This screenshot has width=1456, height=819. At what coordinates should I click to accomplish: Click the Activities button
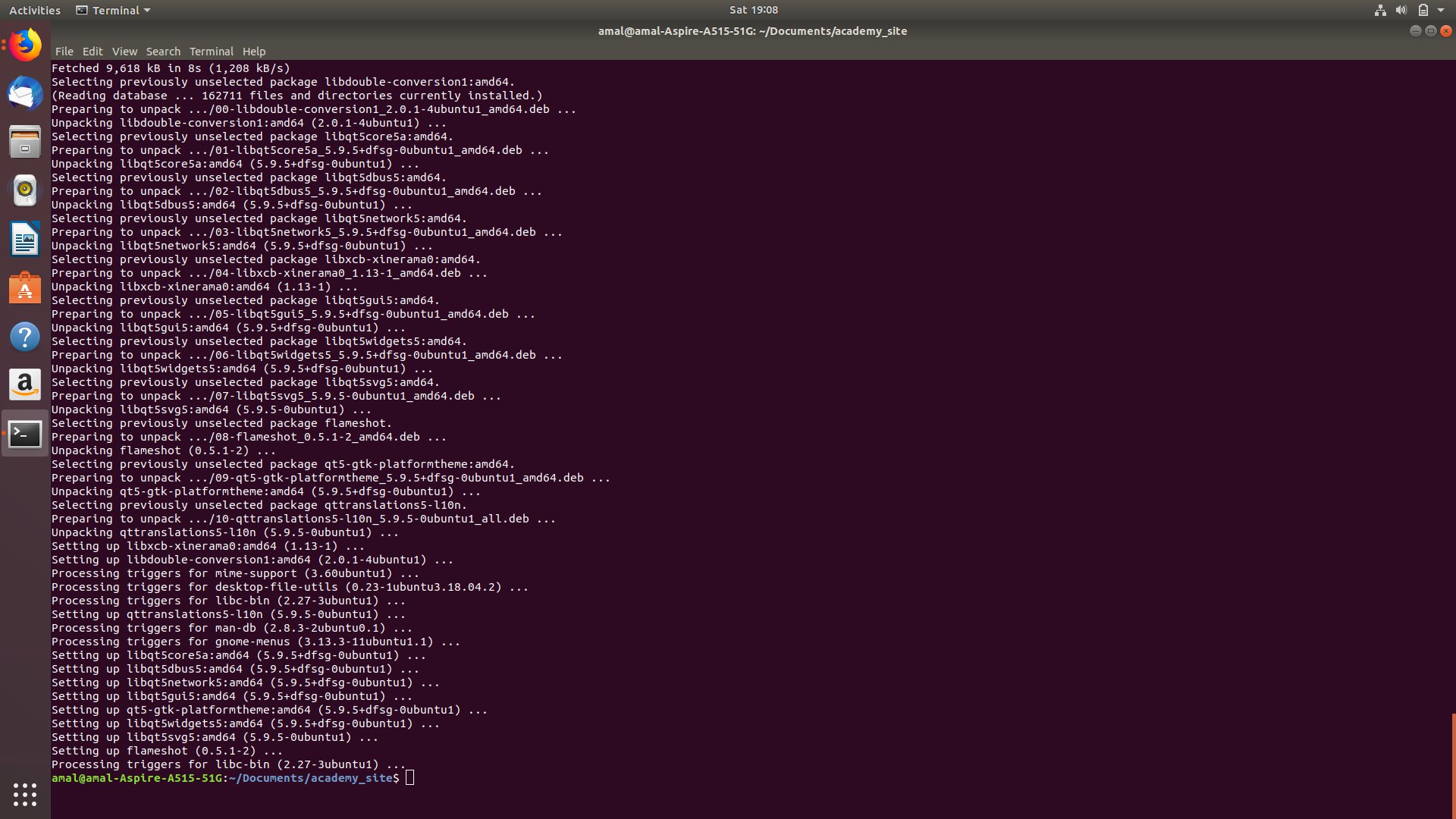[x=35, y=11]
